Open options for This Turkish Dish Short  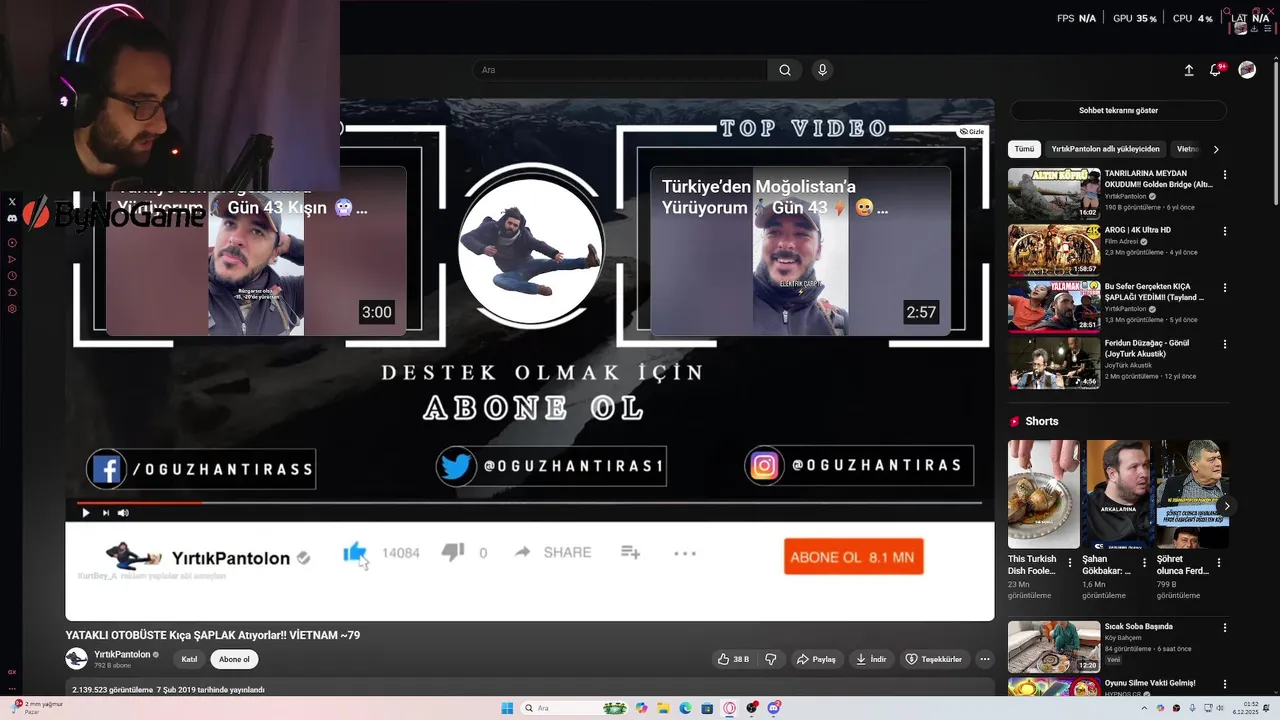[x=1070, y=563]
